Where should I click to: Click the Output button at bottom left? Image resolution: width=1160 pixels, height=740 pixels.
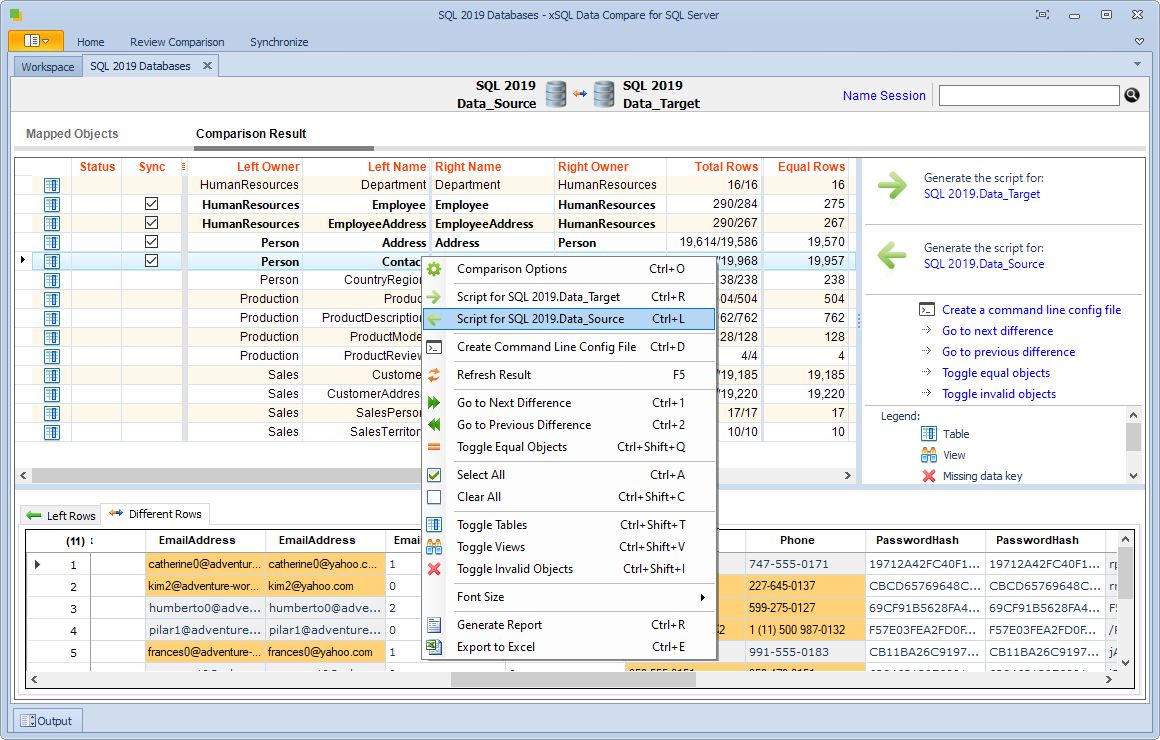pyautogui.click(x=48, y=721)
